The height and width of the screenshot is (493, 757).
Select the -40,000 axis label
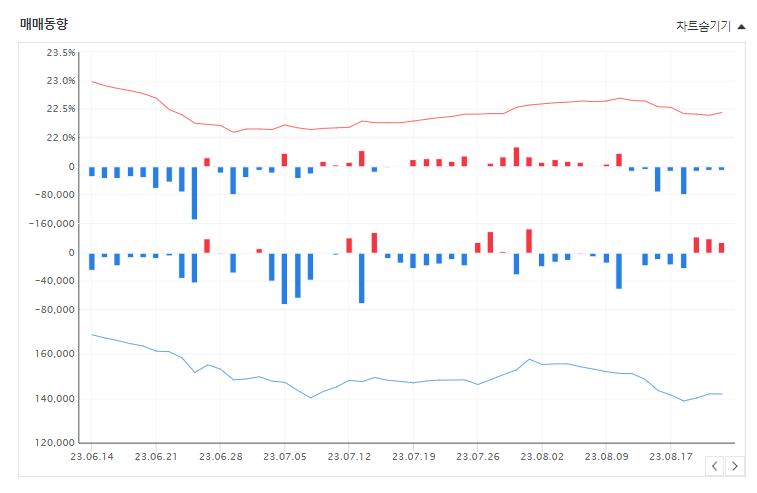pos(55,281)
